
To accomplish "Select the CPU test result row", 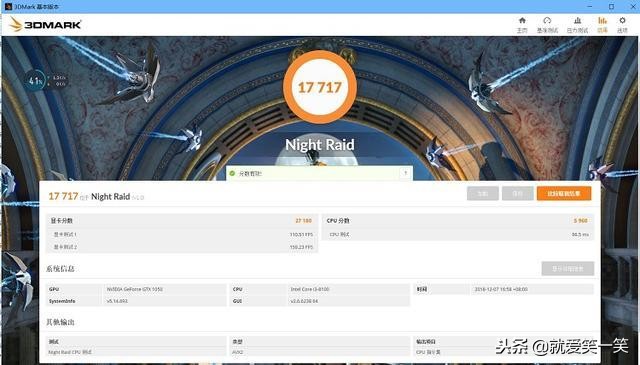I will [x=458, y=234].
